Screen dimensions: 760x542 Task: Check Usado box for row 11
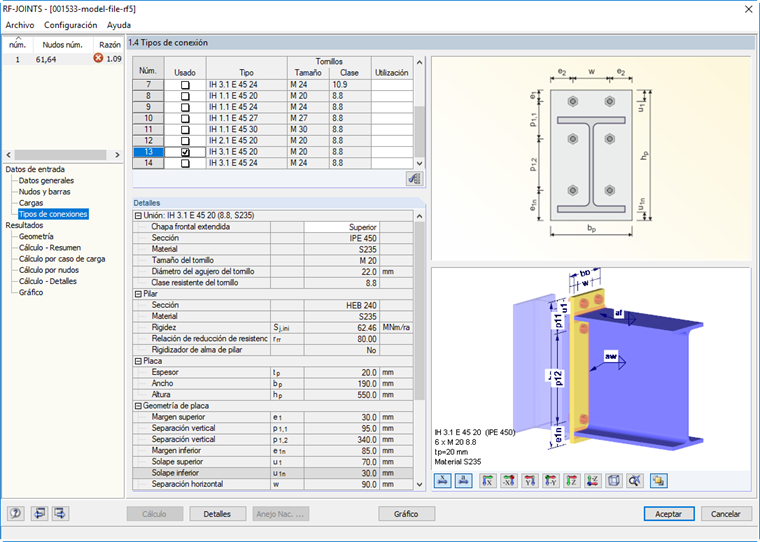(185, 129)
